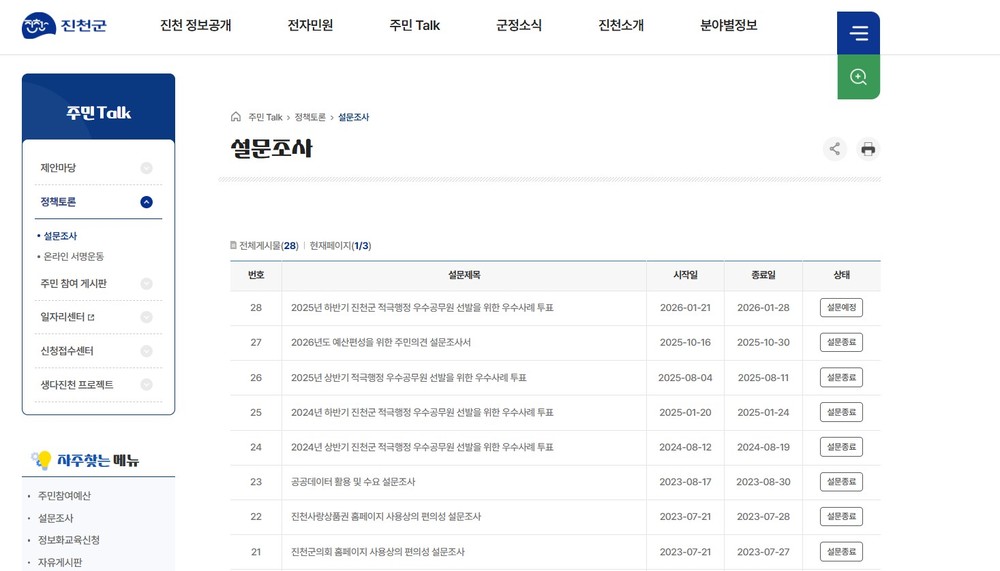This screenshot has height=571, width=1000.
Task: Open survey 28 on 2025 하반기 우수사례 투표
Action: (422, 308)
